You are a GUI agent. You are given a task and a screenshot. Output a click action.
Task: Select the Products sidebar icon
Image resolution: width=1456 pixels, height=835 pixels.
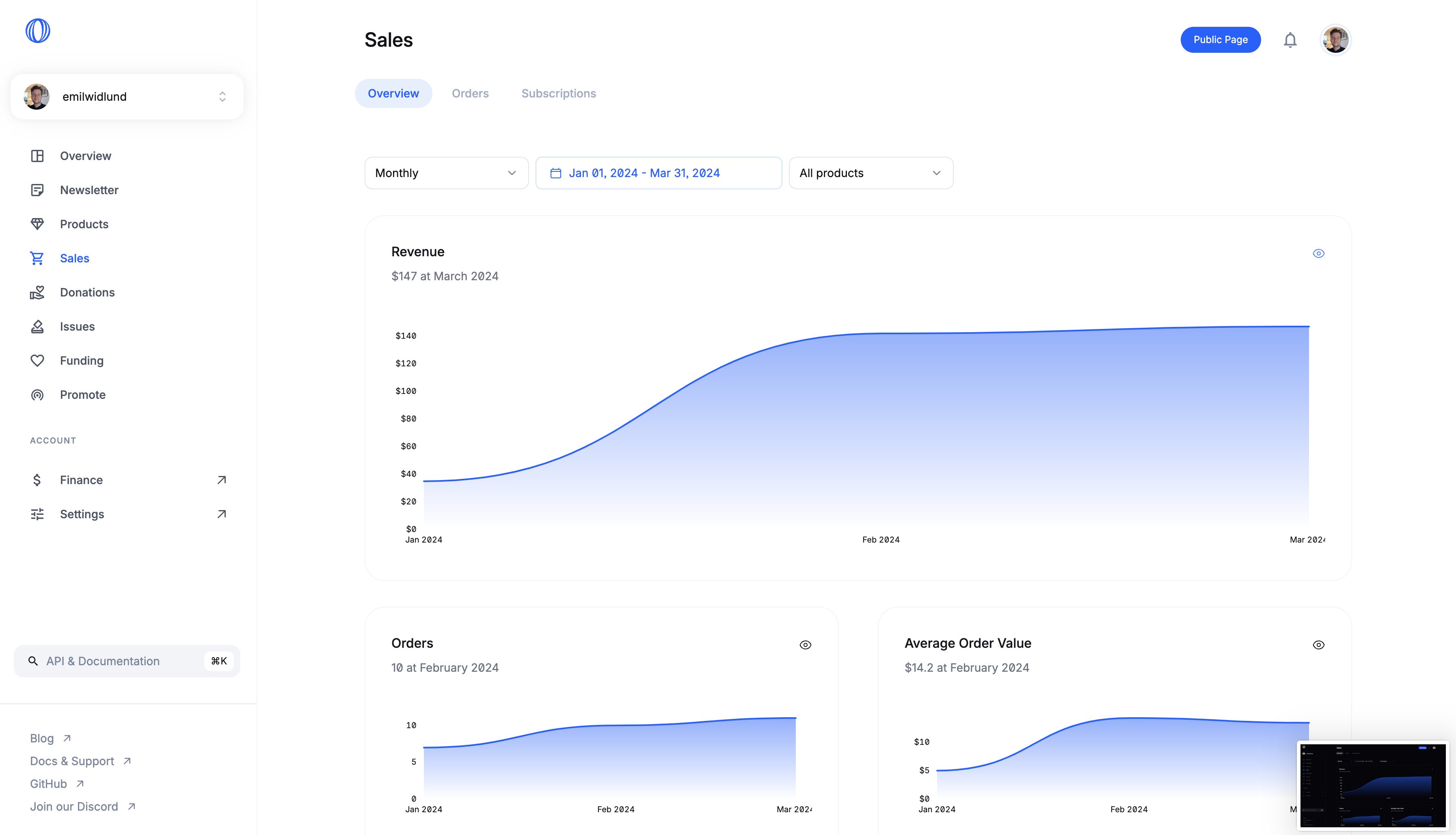pos(37,224)
